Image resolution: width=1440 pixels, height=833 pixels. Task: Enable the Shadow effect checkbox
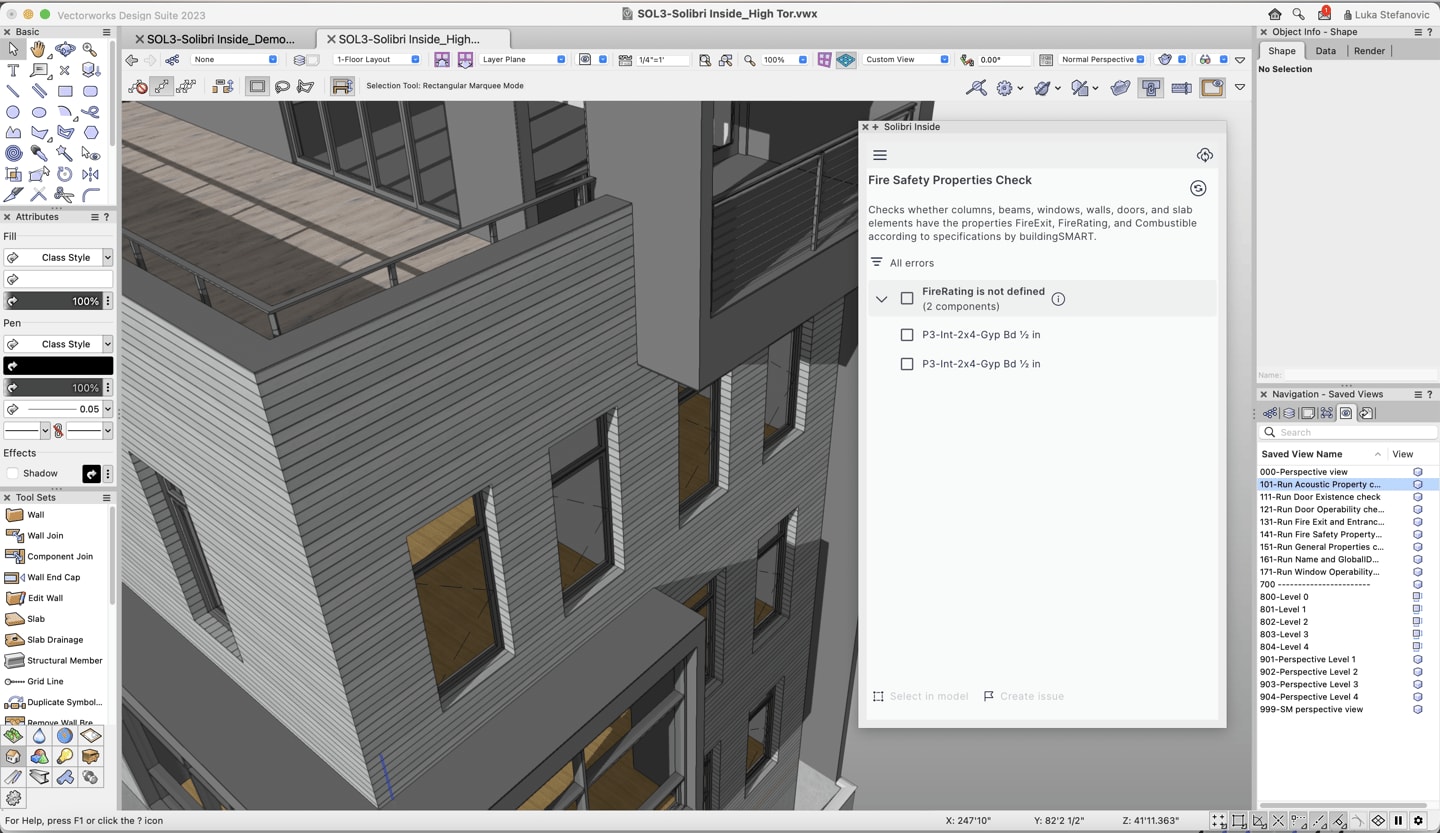(x=13, y=474)
